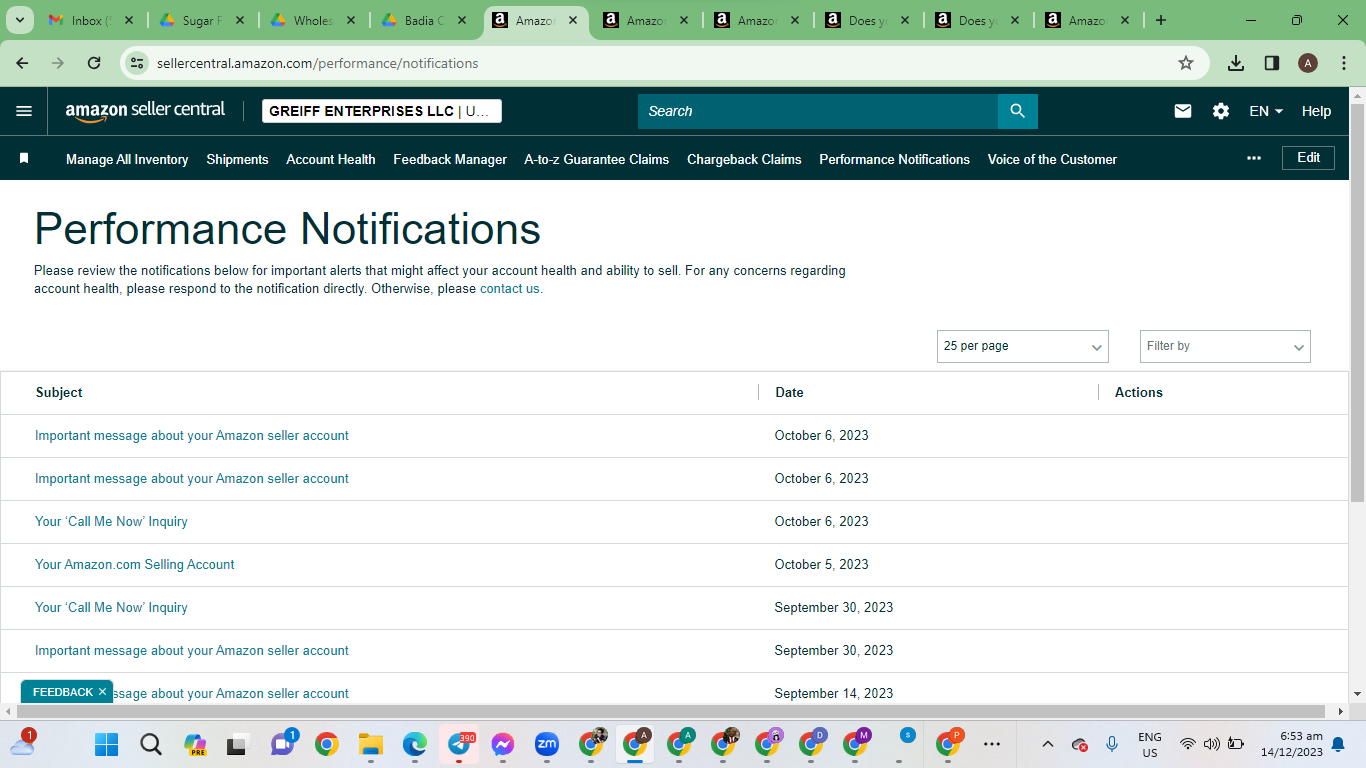Open the taskbar clock and date

[1292, 744]
